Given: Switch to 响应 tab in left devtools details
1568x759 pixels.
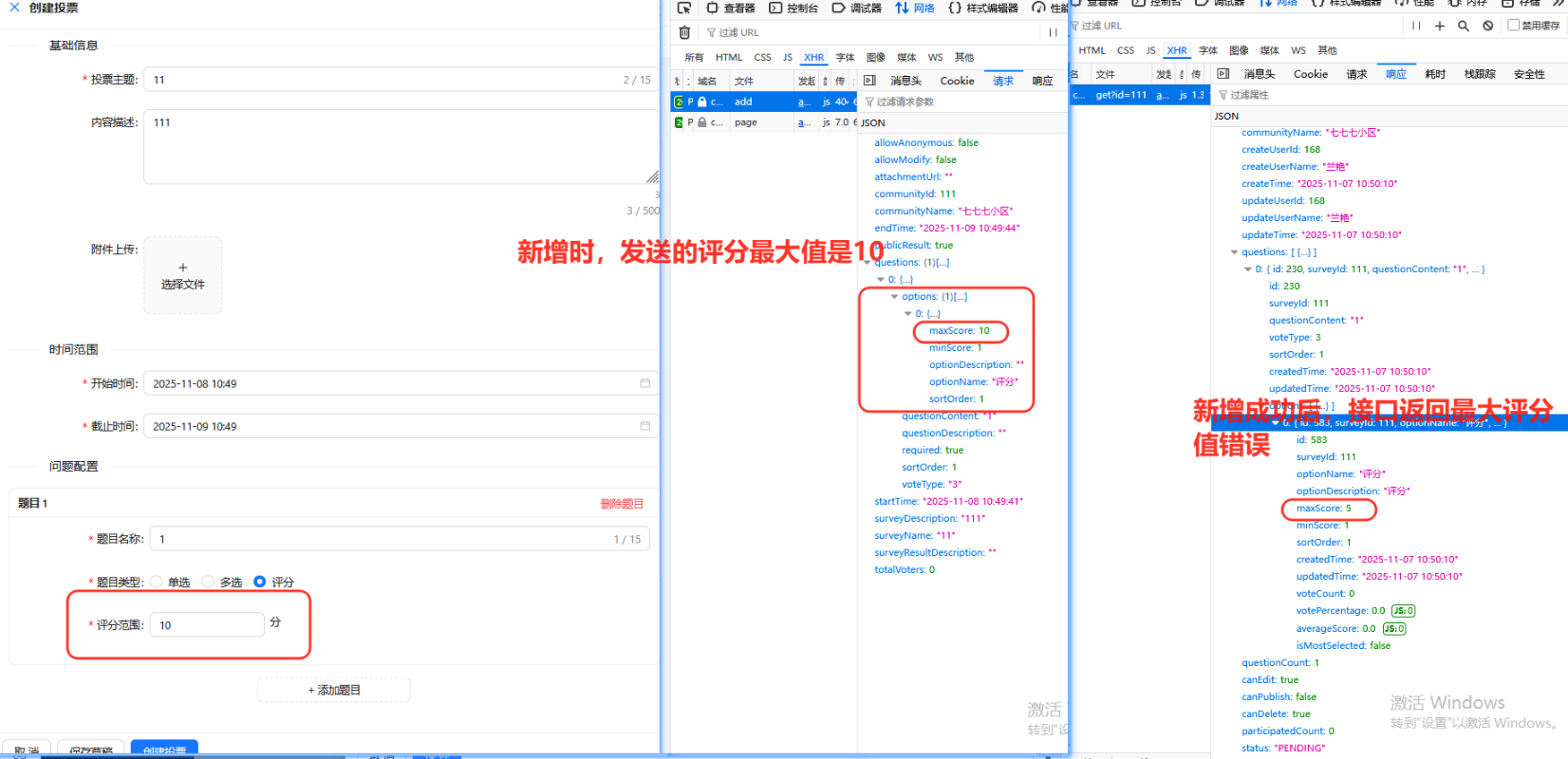Looking at the screenshot, I should click(1042, 81).
